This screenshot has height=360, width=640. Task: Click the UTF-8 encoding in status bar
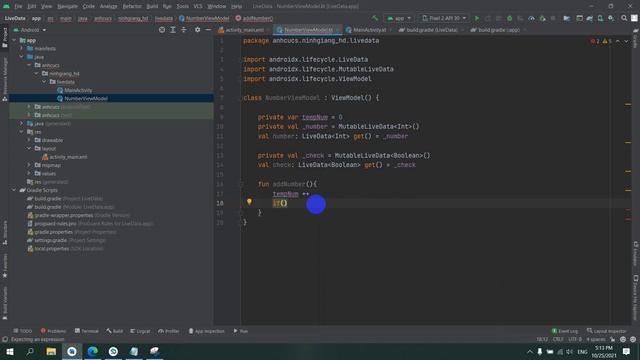pos(575,340)
